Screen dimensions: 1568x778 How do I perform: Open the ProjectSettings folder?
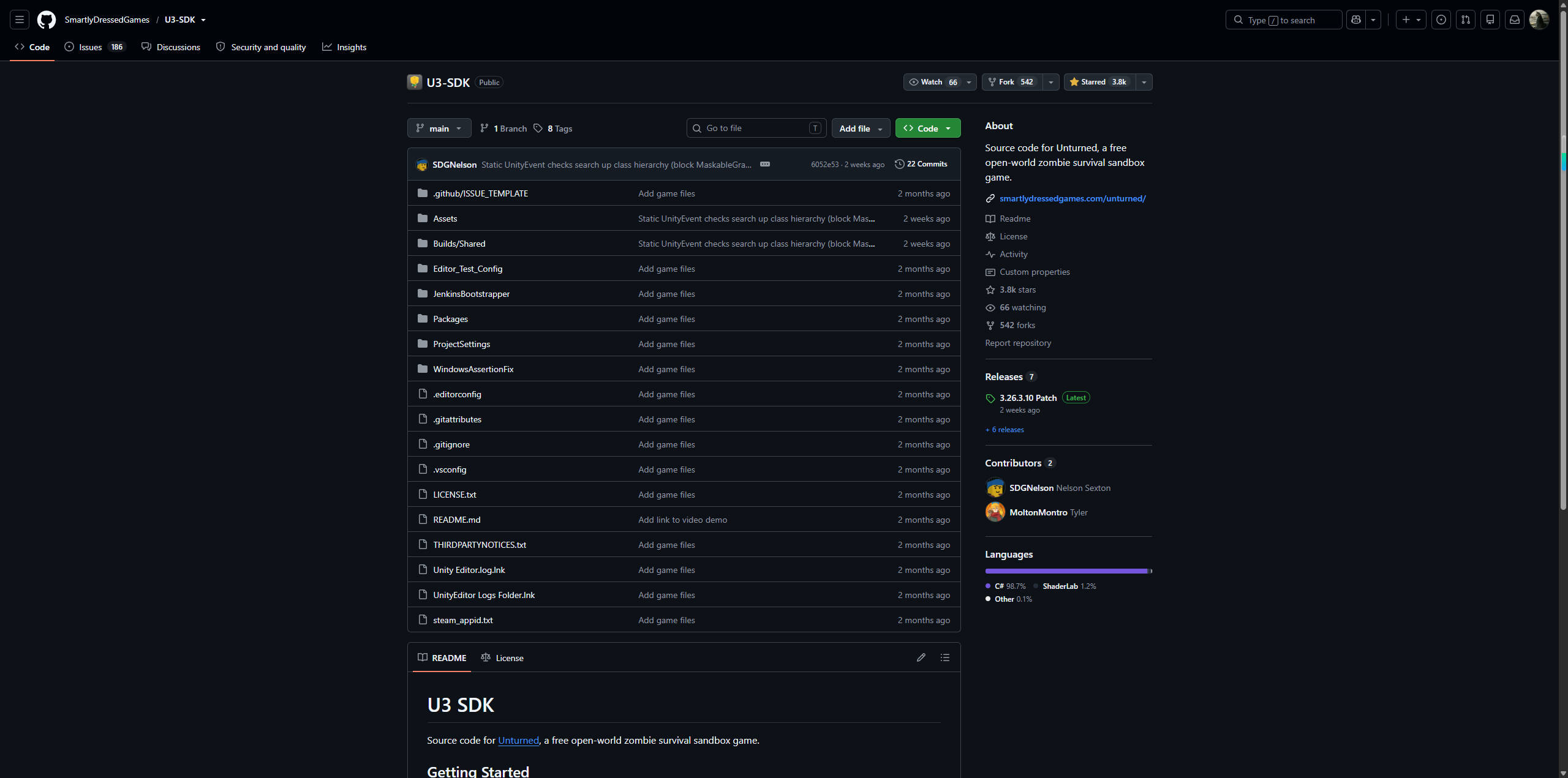(x=462, y=344)
